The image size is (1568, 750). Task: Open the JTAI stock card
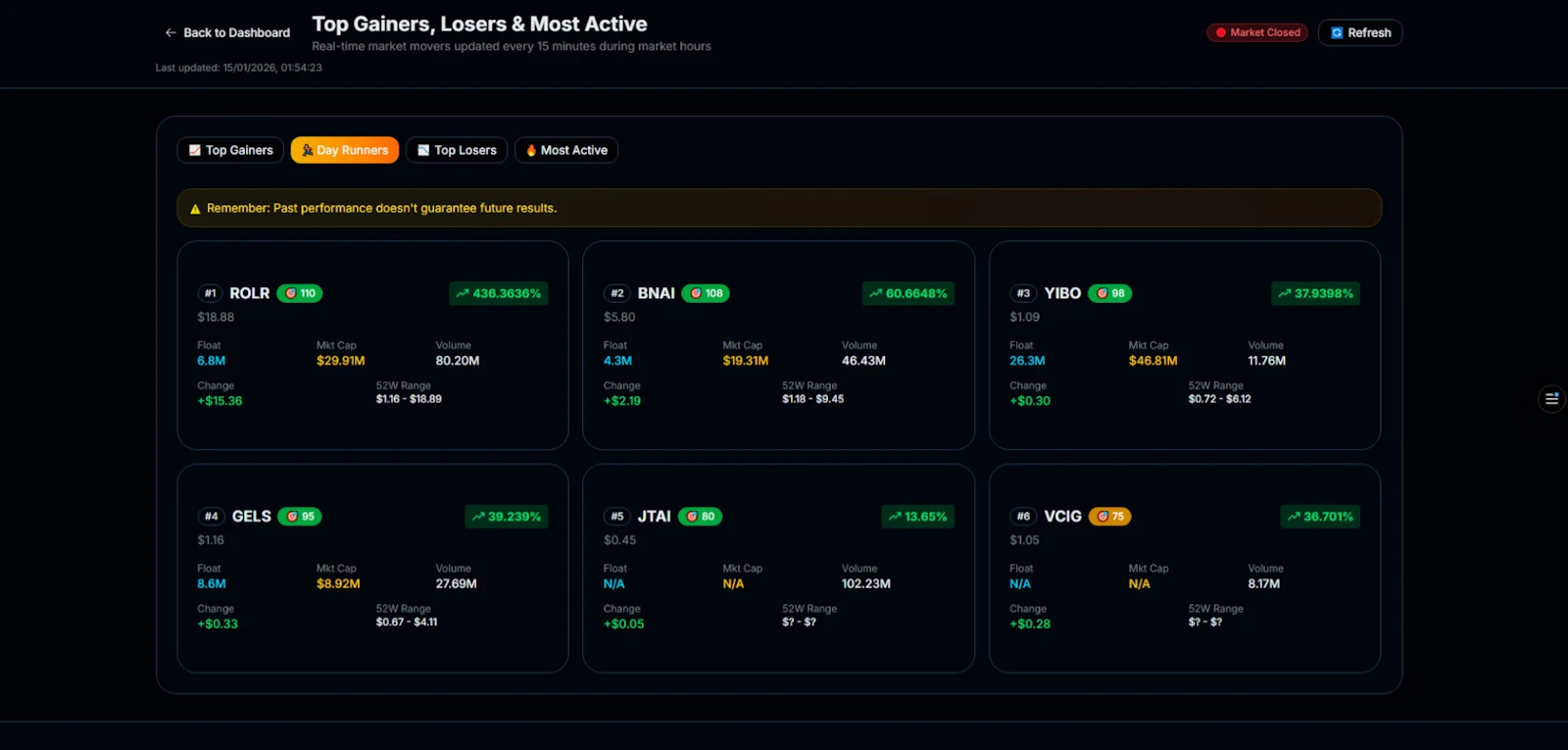click(778, 568)
